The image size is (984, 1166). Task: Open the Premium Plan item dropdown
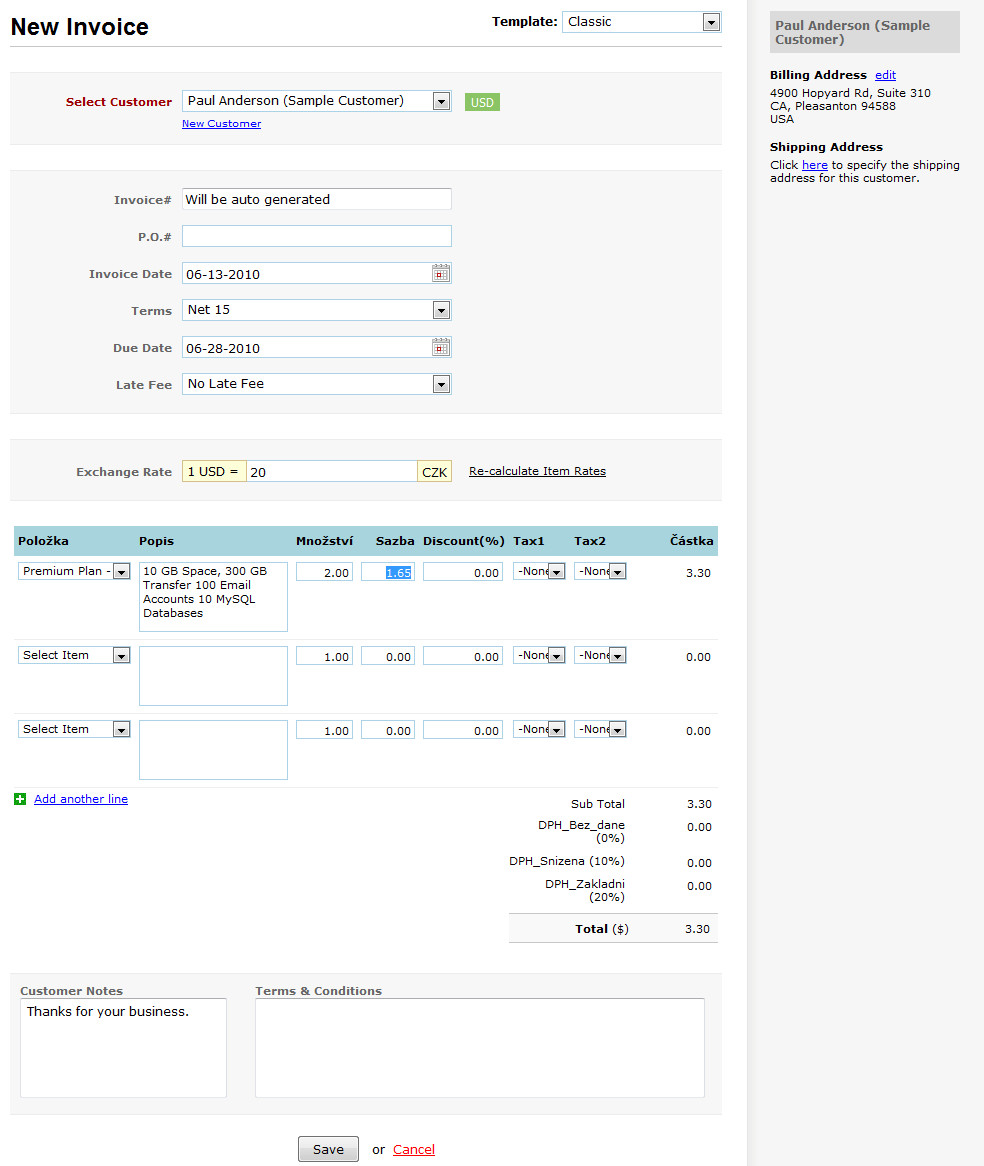[121, 572]
